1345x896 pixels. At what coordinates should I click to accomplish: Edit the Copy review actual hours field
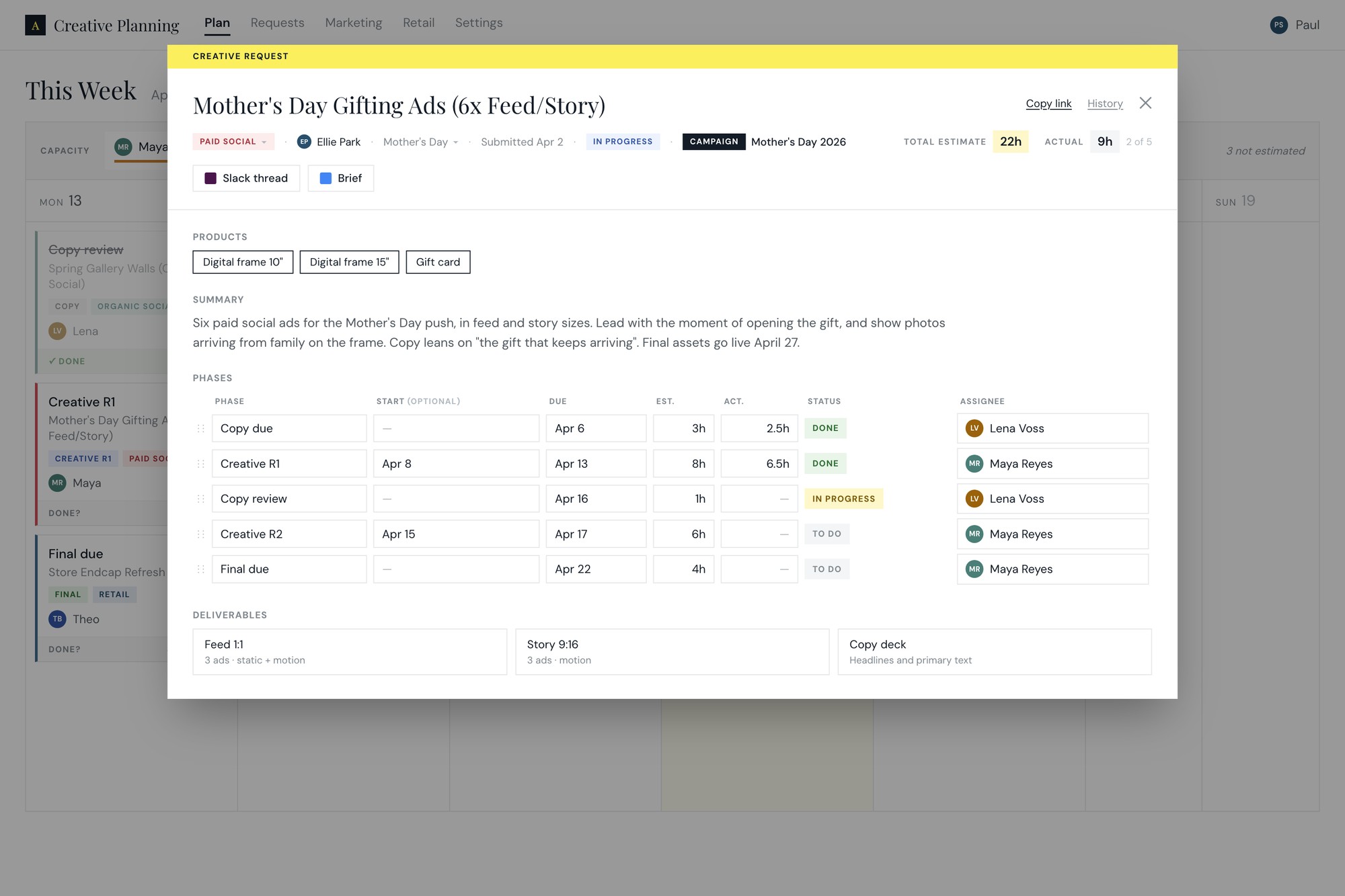click(x=759, y=499)
